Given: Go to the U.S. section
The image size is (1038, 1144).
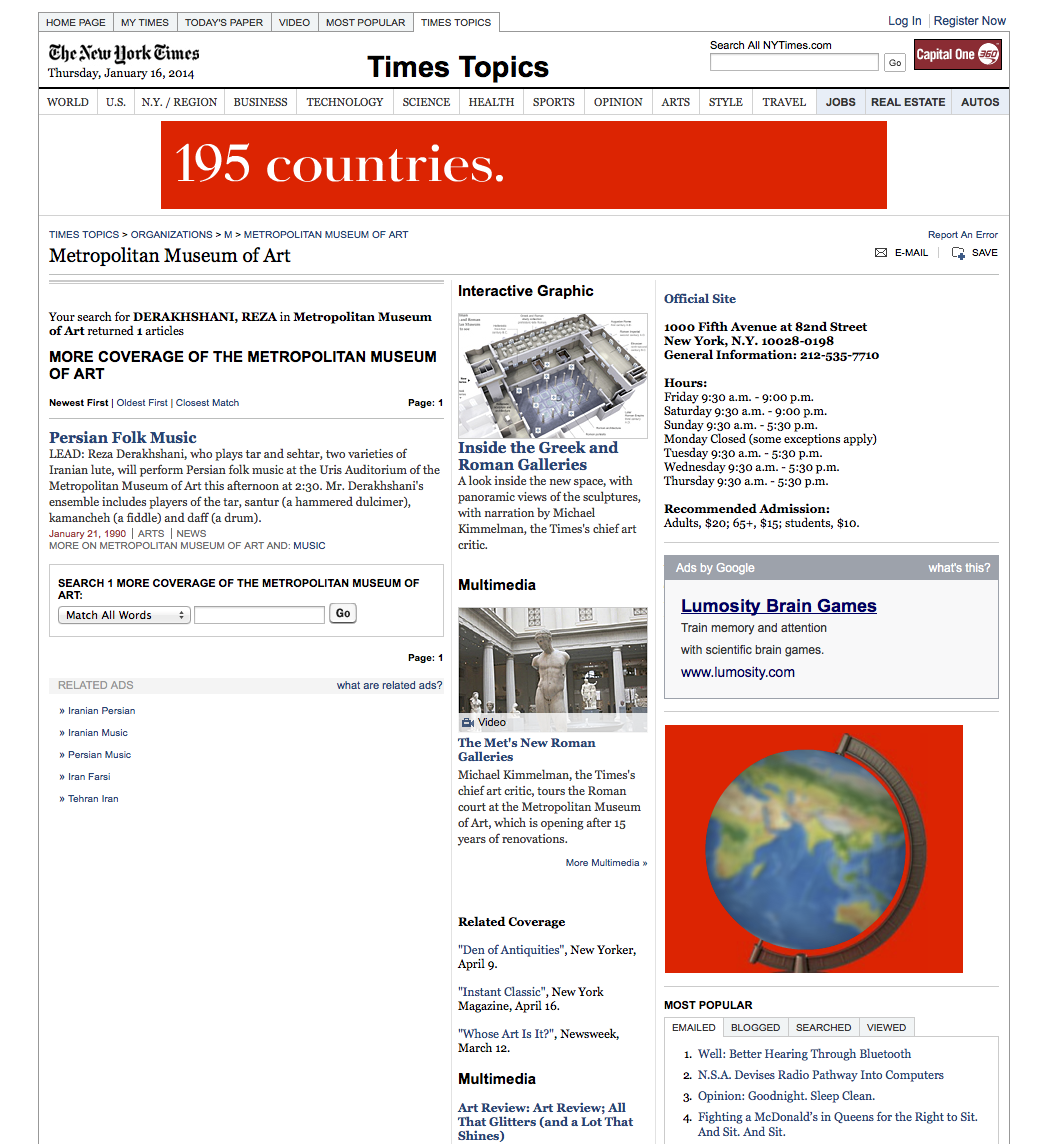Looking at the screenshot, I should click(115, 102).
